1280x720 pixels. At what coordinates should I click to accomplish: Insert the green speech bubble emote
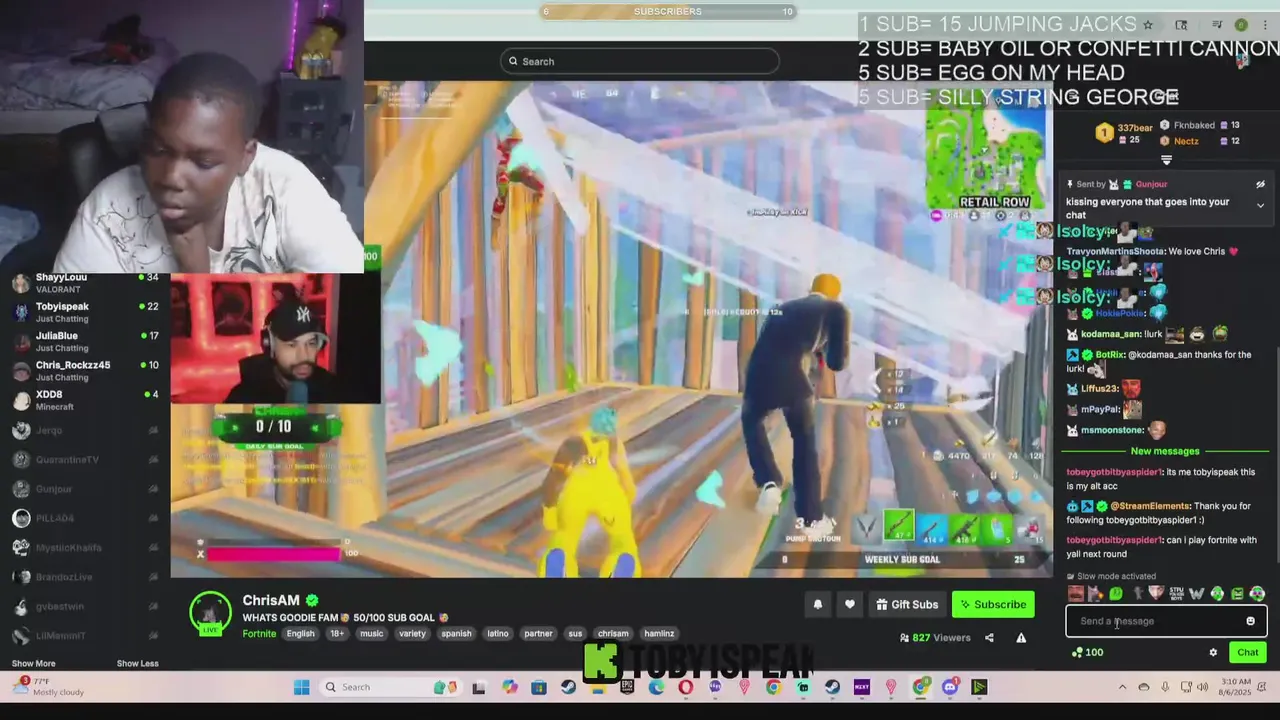click(1116, 594)
